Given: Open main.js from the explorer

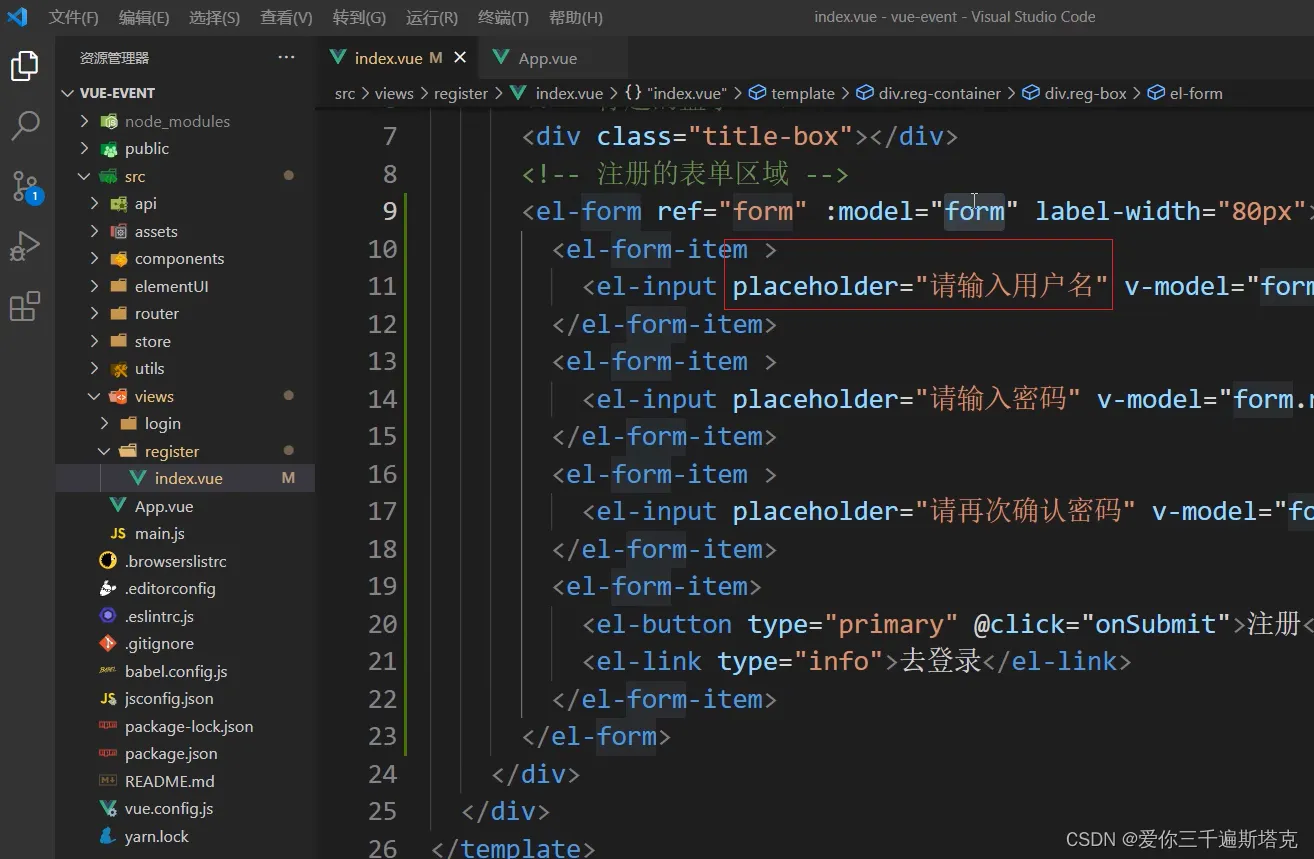Looking at the screenshot, I should click(160, 534).
